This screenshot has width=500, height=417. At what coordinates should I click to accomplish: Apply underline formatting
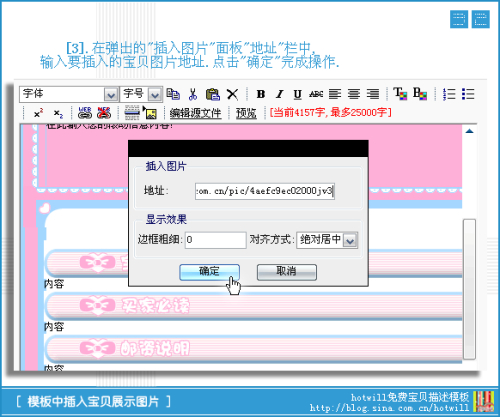point(298,94)
